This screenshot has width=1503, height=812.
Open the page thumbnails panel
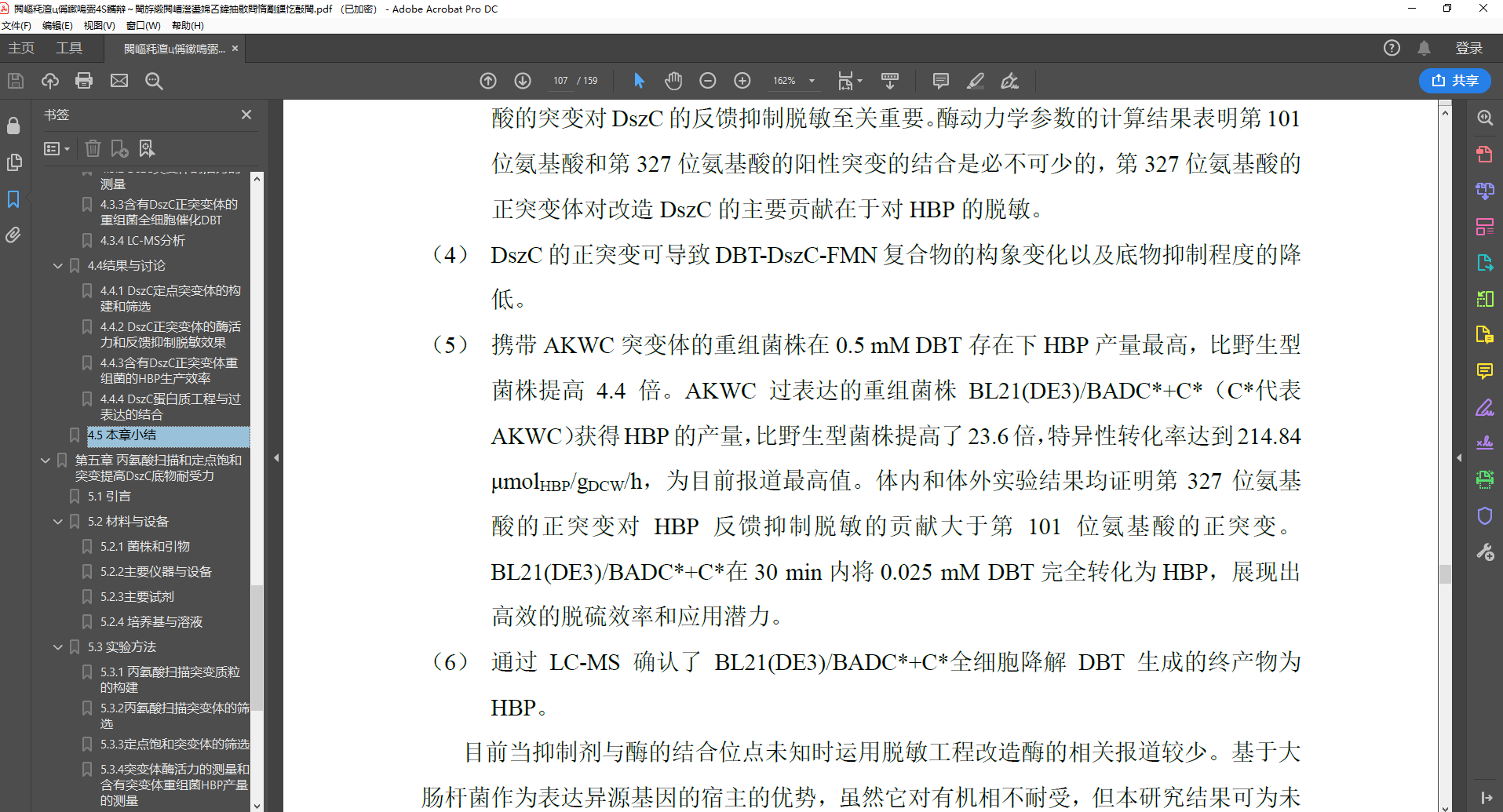click(x=13, y=162)
